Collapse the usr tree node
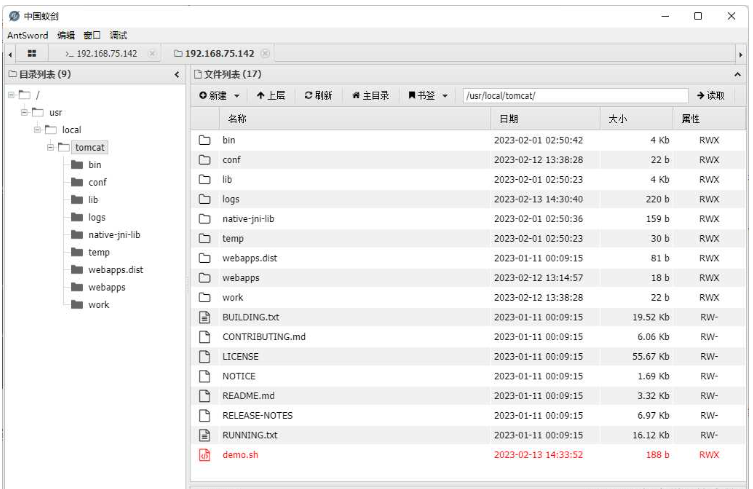Screen dimensions: 753x489 pyautogui.click(x=24, y=112)
